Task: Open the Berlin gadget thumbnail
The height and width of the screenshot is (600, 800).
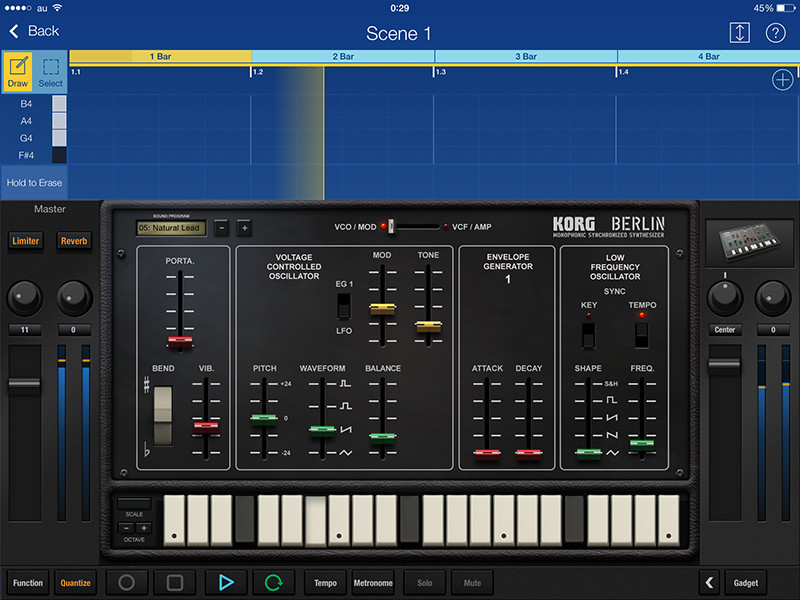Action: point(749,242)
